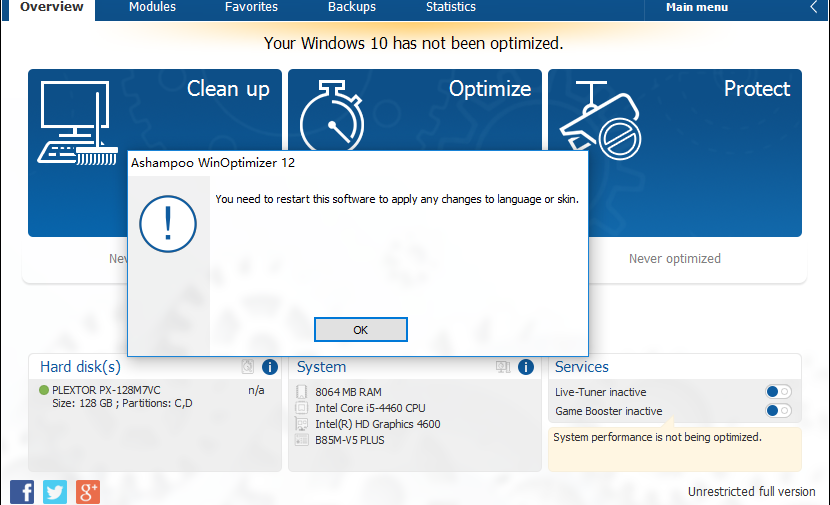Click the 'B85M-V5 PLUS' motherboard entry
The width and height of the screenshot is (830, 505).
coord(350,440)
